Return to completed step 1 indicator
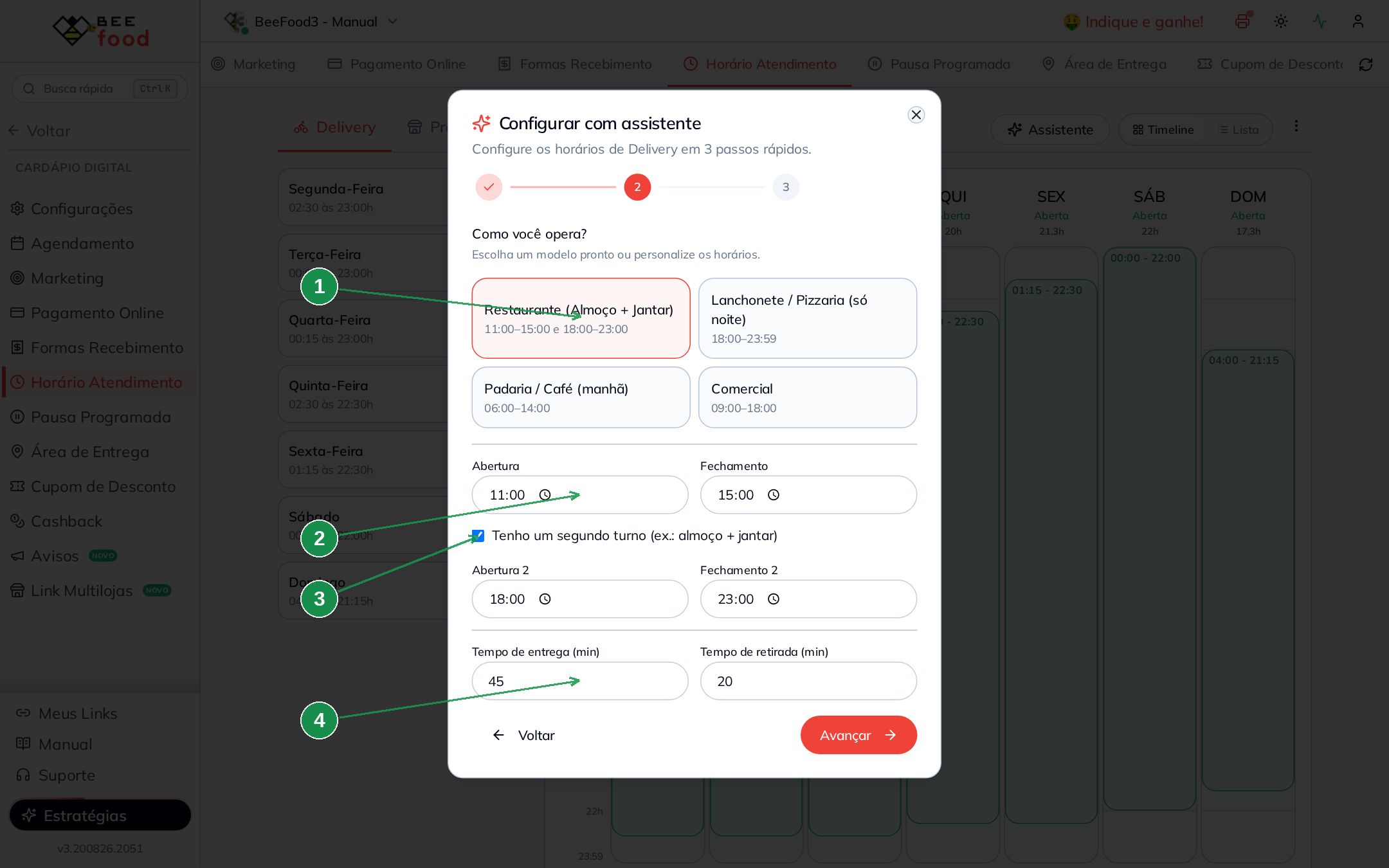The width and height of the screenshot is (1389, 868). (489, 187)
